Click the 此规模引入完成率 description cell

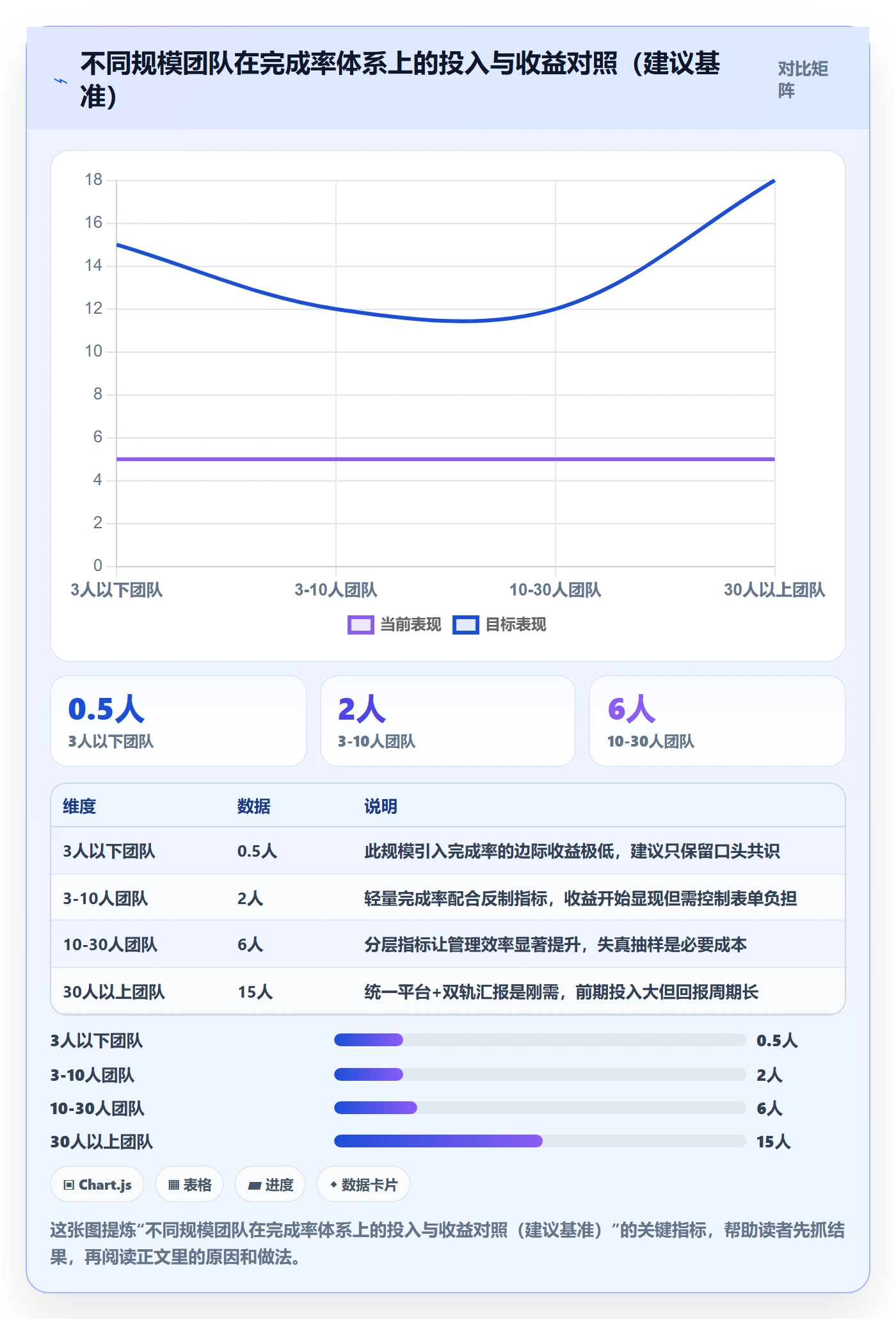(572, 851)
